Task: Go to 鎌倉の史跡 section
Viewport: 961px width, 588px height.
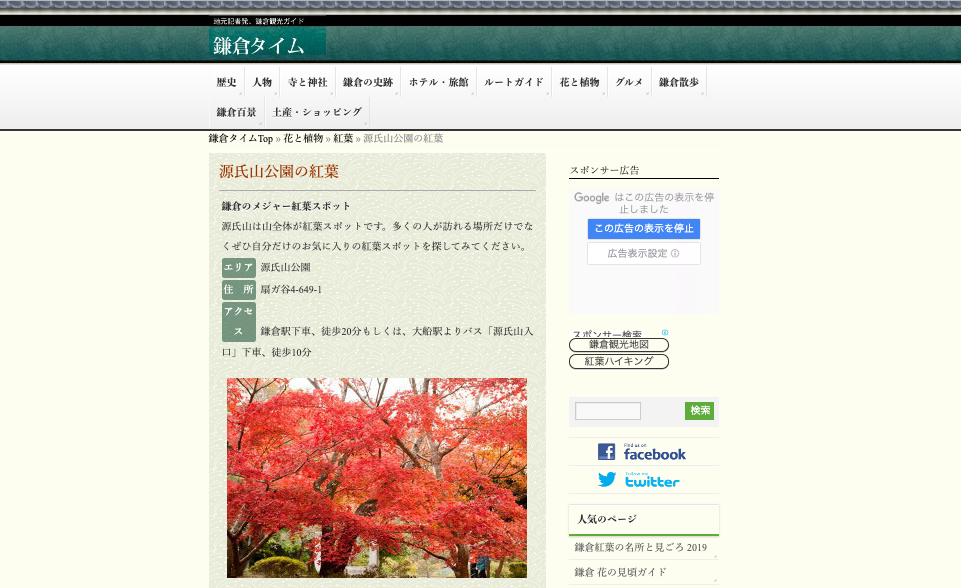Action: (368, 82)
